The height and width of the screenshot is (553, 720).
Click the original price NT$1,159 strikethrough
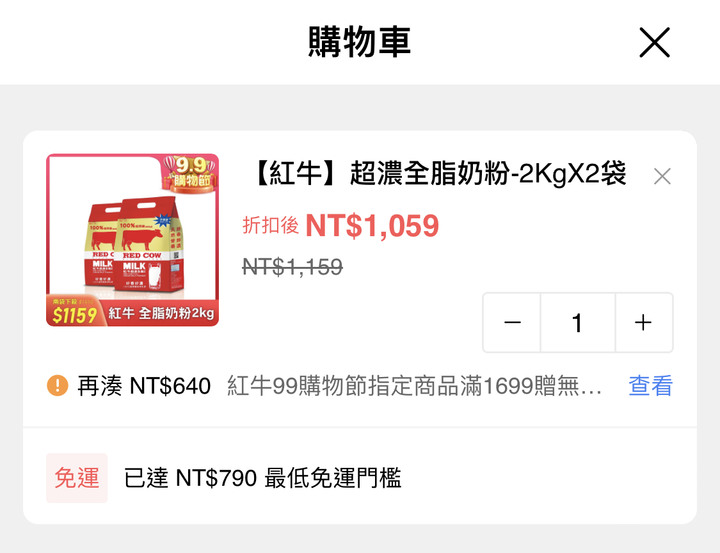tap(292, 266)
